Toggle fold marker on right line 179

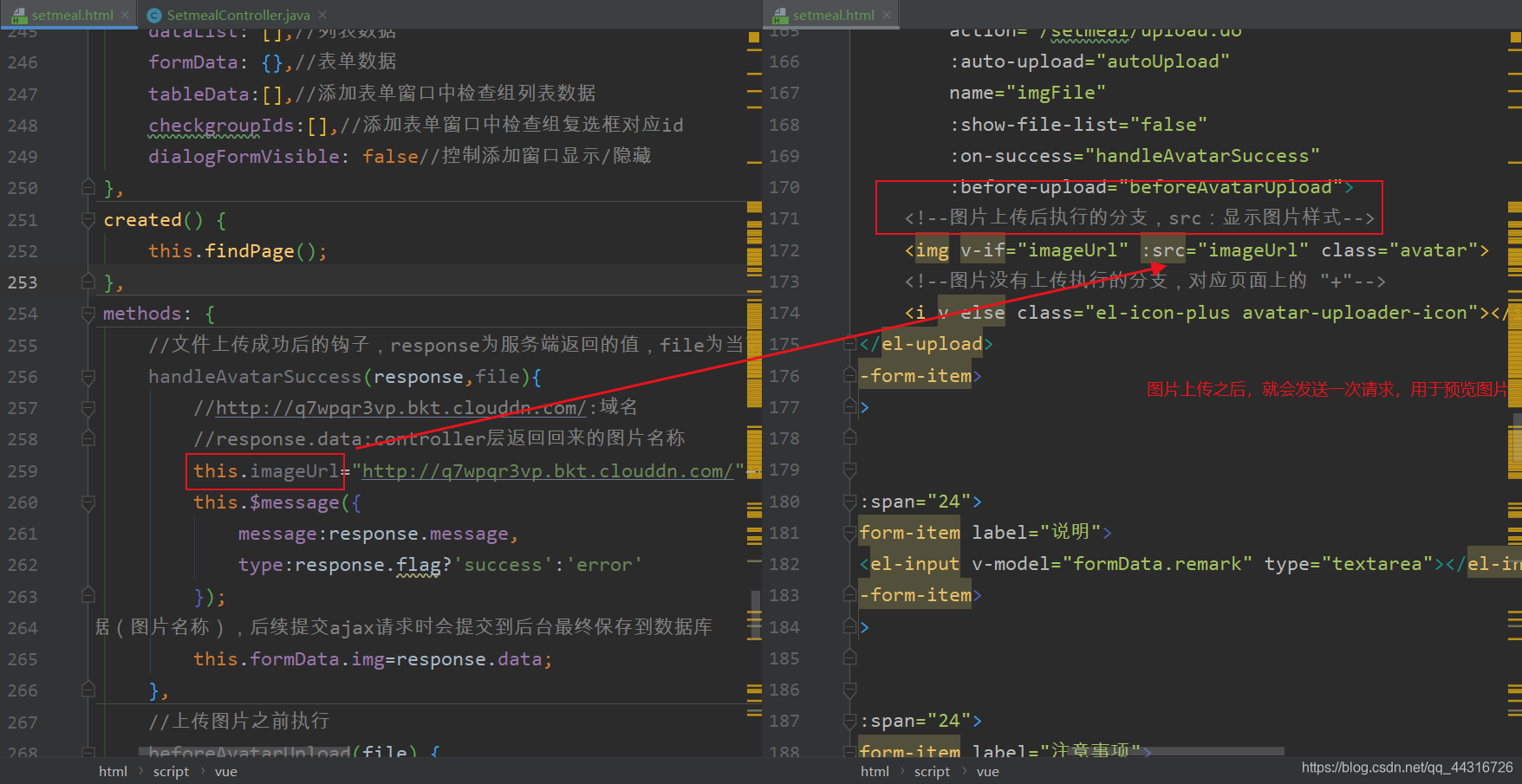click(x=849, y=470)
